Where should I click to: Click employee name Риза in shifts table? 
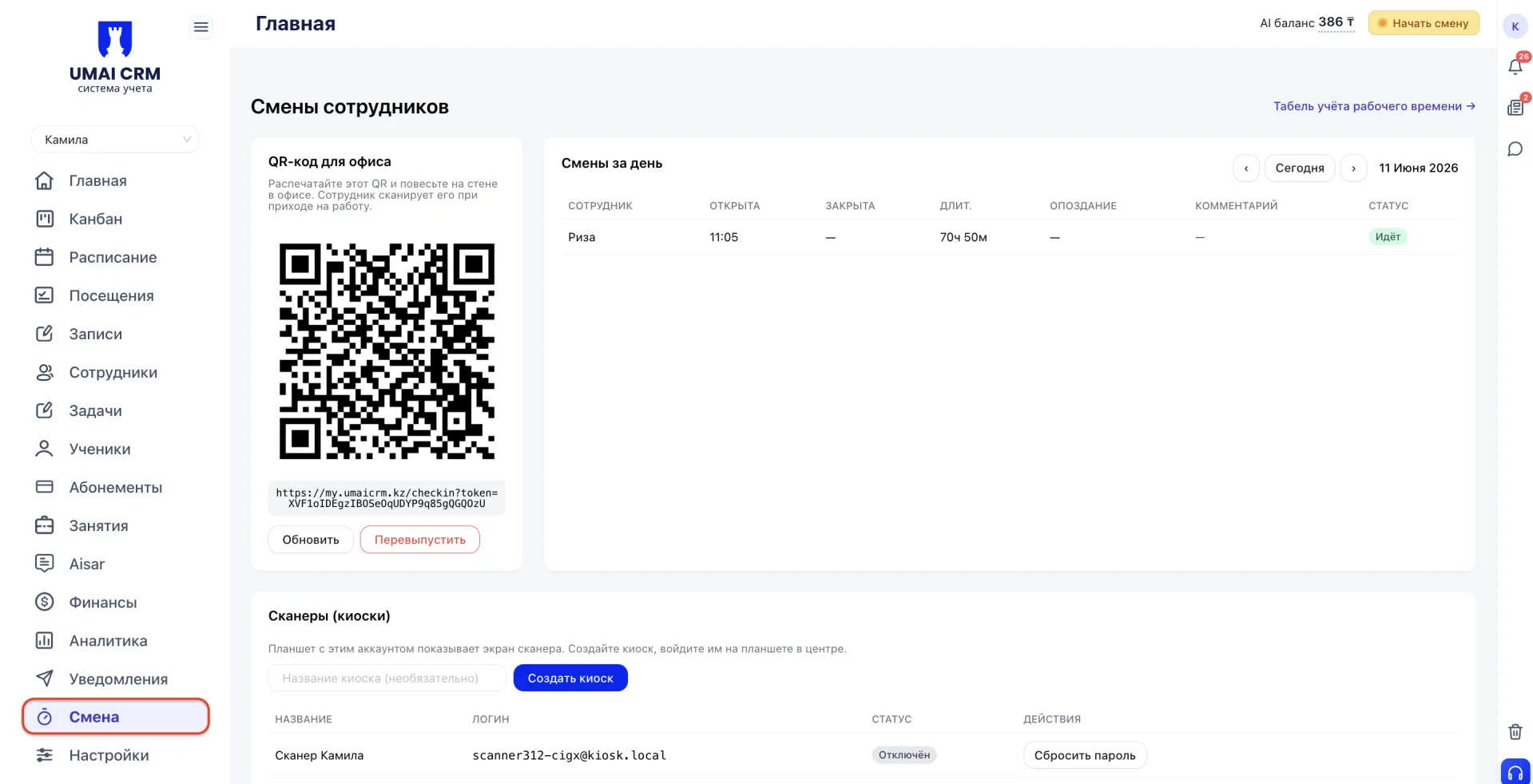point(582,237)
